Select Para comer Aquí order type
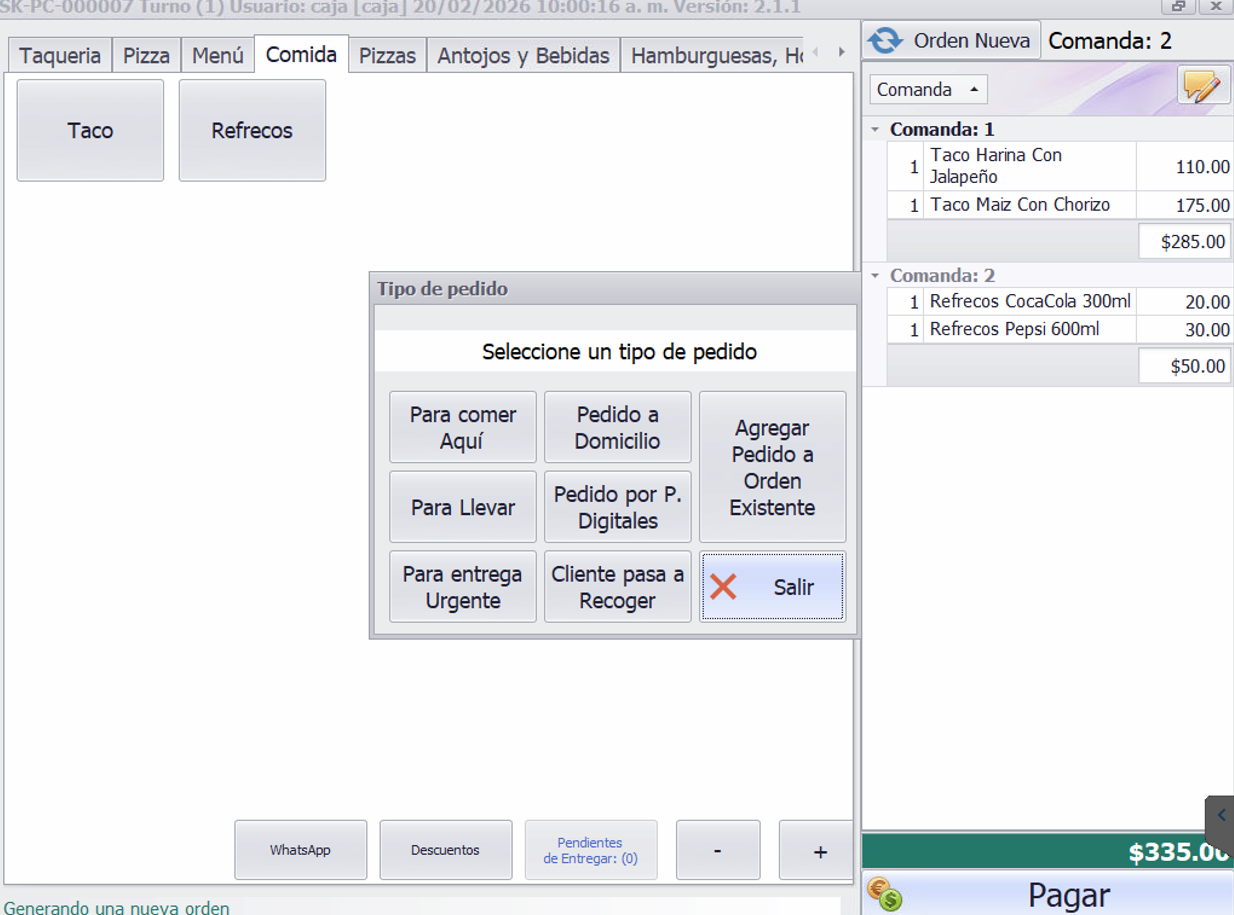 click(x=463, y=427)
